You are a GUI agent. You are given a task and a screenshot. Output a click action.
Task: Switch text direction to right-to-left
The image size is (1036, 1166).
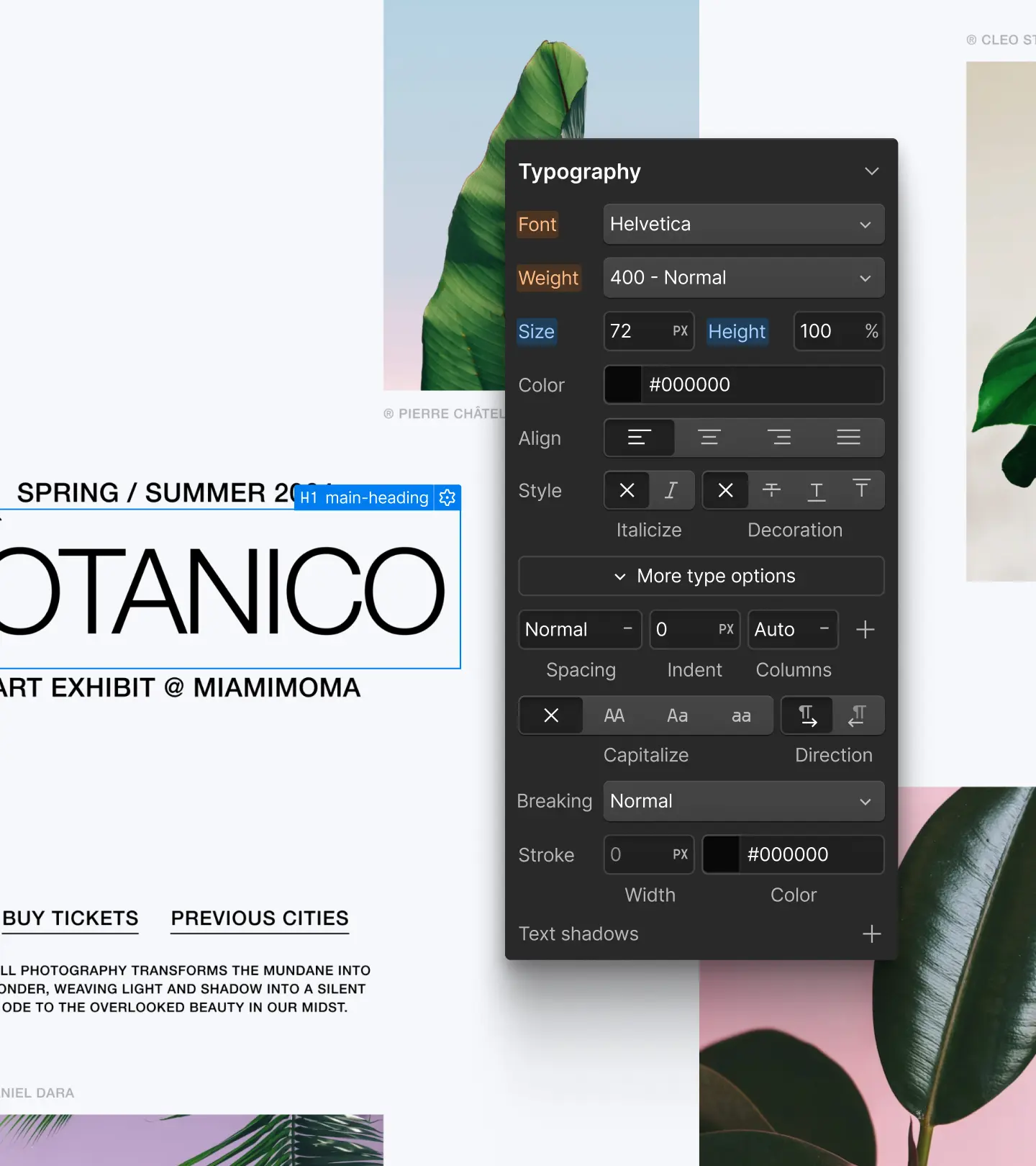point(857,715)
